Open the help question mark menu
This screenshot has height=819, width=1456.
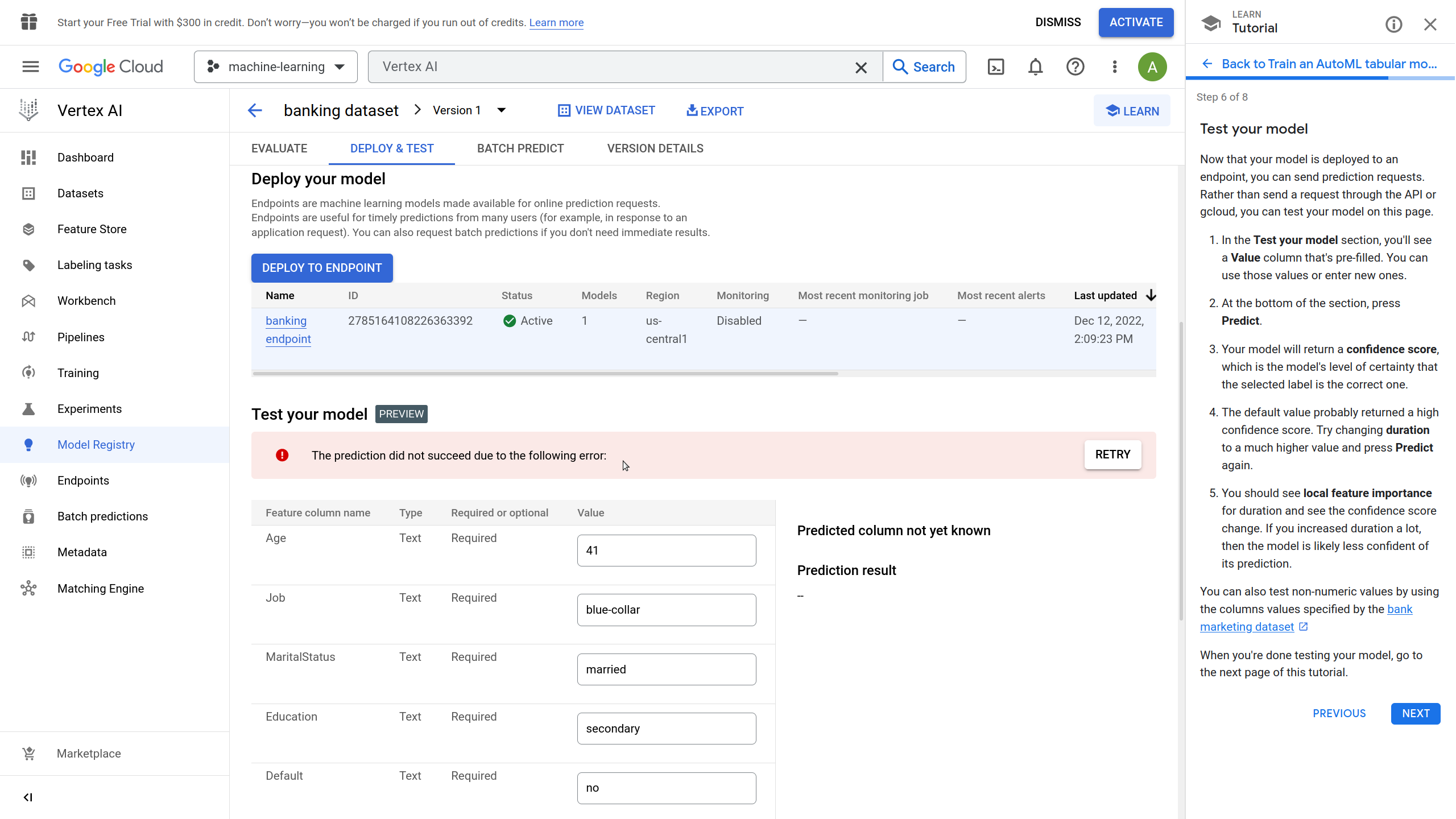coord(1075,67)
